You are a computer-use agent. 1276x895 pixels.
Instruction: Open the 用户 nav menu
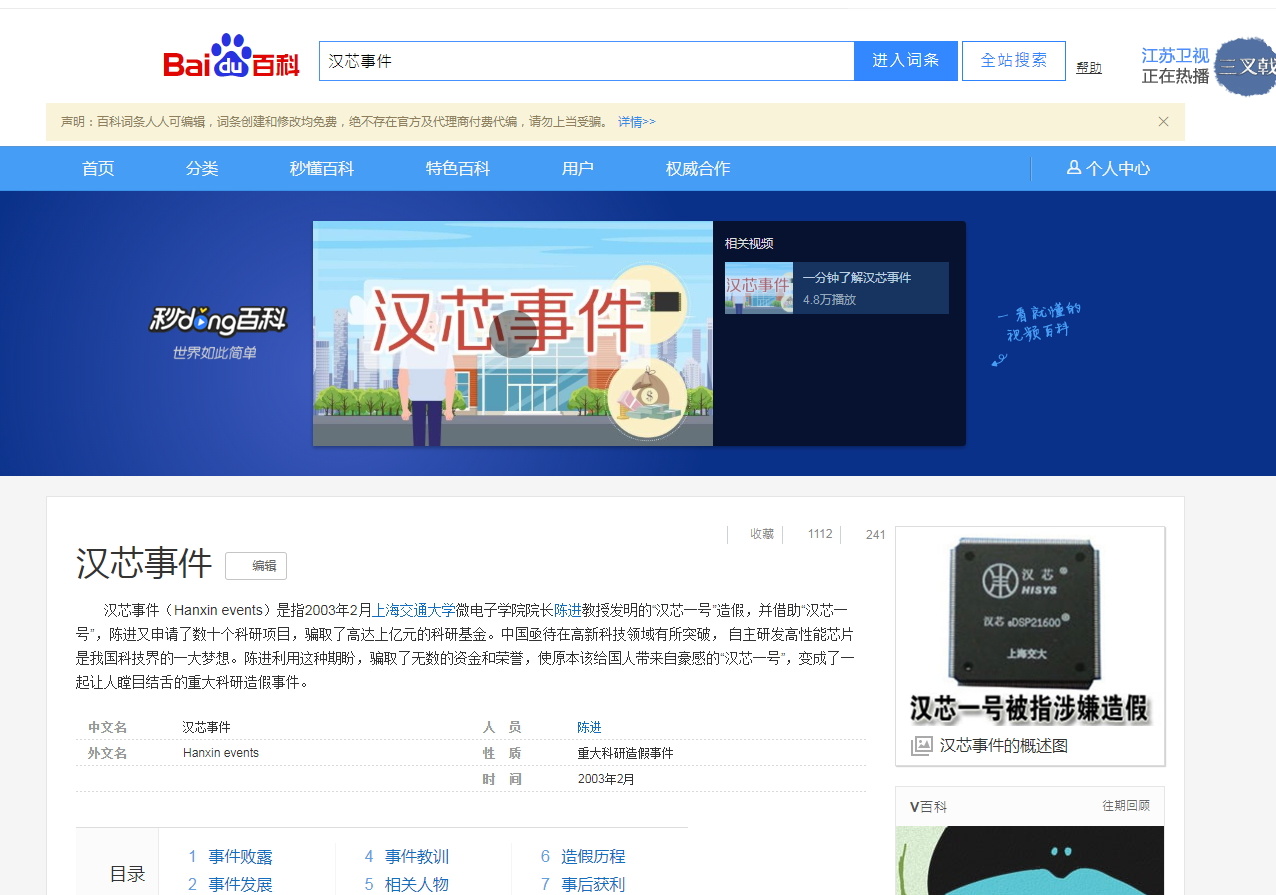(578, 169)
